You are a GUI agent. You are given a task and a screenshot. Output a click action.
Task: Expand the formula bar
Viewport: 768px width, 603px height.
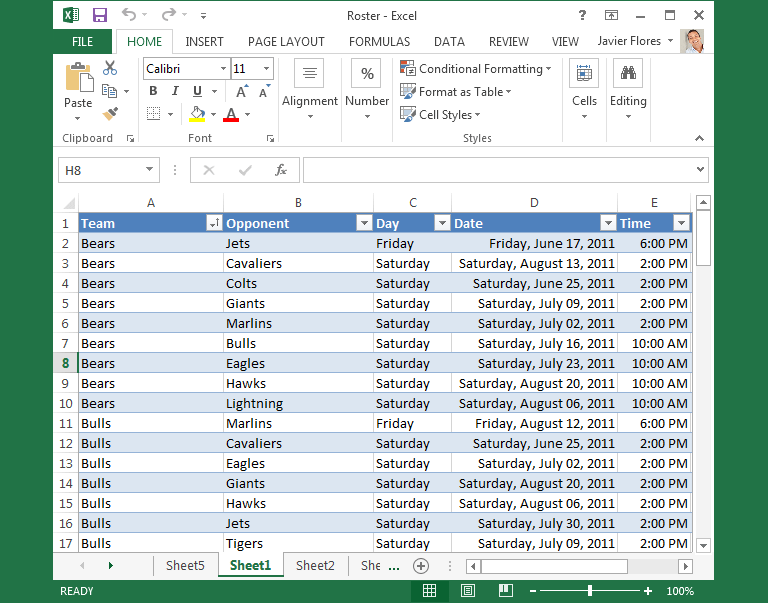pyautogui.click(x=700, y=169)
